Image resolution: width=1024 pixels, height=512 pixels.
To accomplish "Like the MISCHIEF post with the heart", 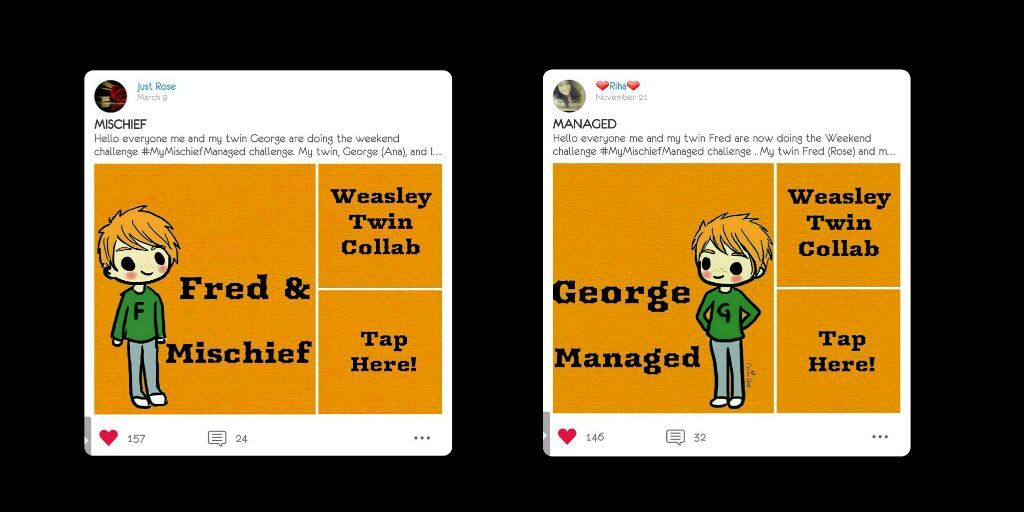I will (108, 438).
